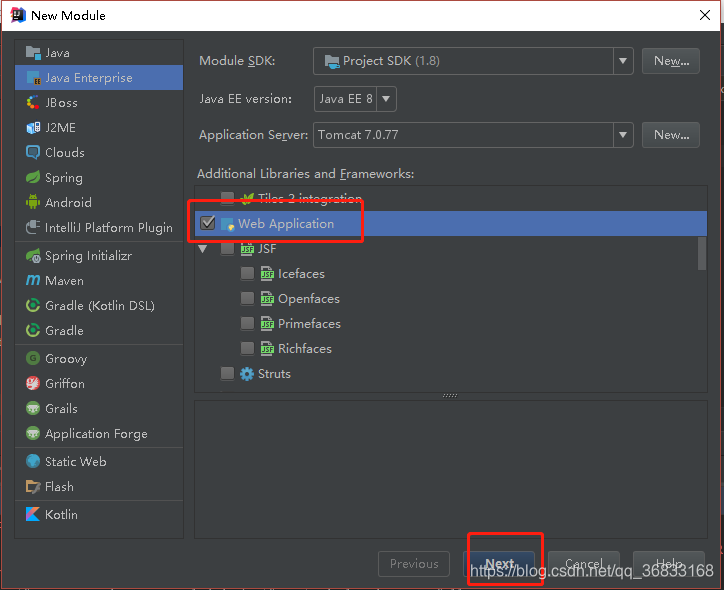Click the Openfaces JSF icon
This screenshot has height=590, width=724.
tap(267, 299)
